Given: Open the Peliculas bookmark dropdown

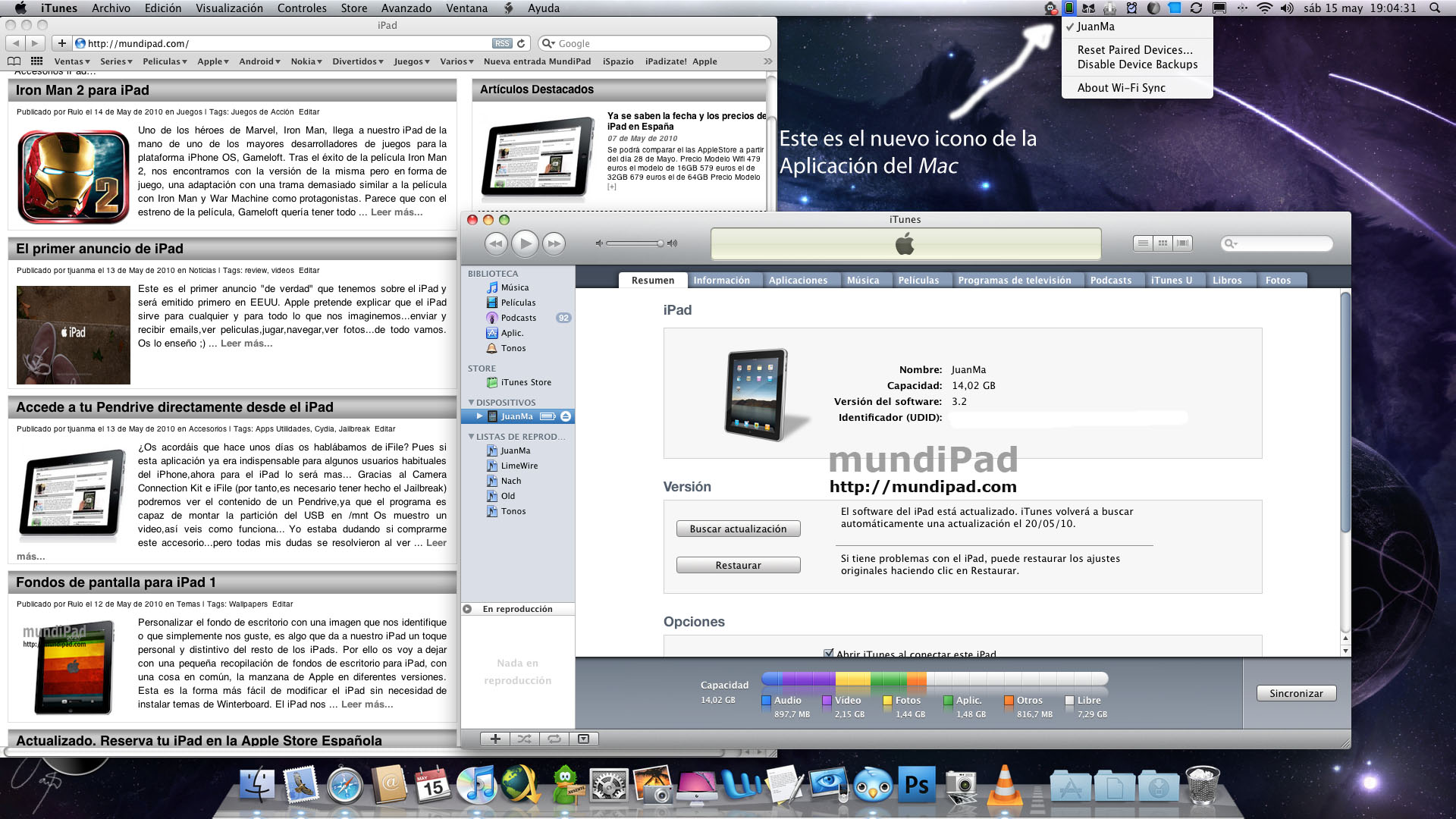Looking at the screenshot, I should (x=165, y=61).
